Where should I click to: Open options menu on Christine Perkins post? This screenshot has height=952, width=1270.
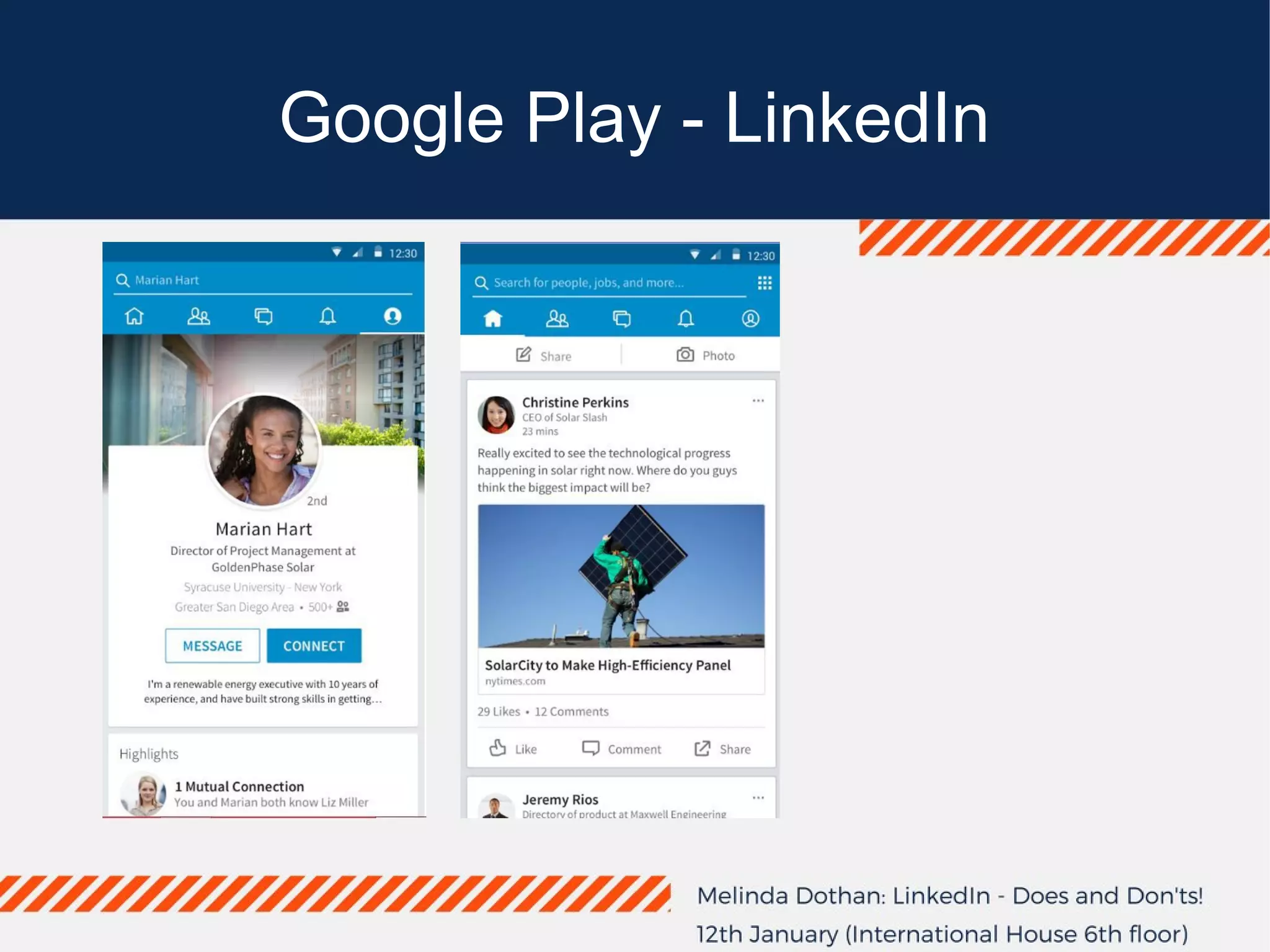click(758, 401)
